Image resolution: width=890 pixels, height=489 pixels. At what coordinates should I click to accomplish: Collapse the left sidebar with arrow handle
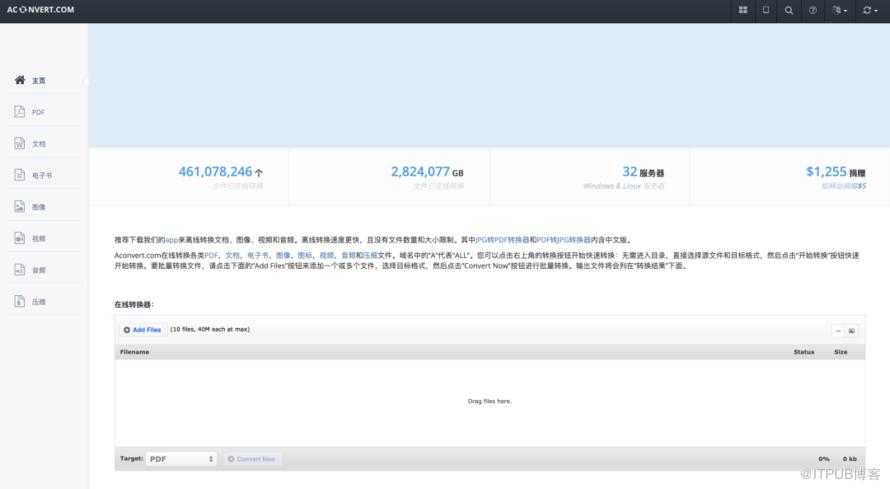pos(86,81)
